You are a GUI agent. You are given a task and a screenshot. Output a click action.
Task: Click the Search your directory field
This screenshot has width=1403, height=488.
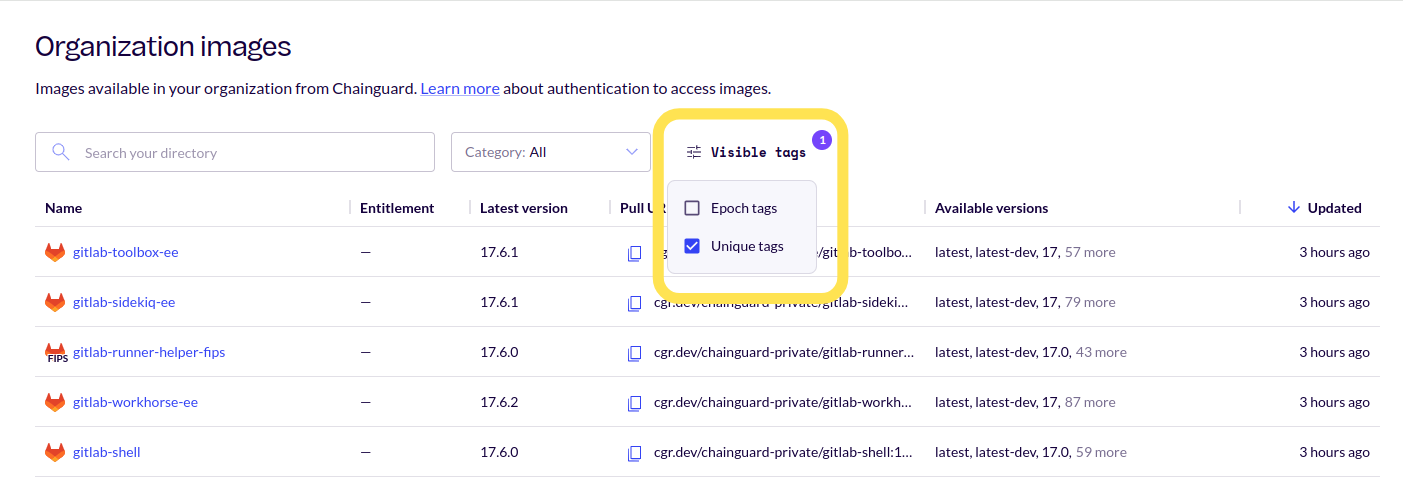pyautogui.click(x=250, y=153)
